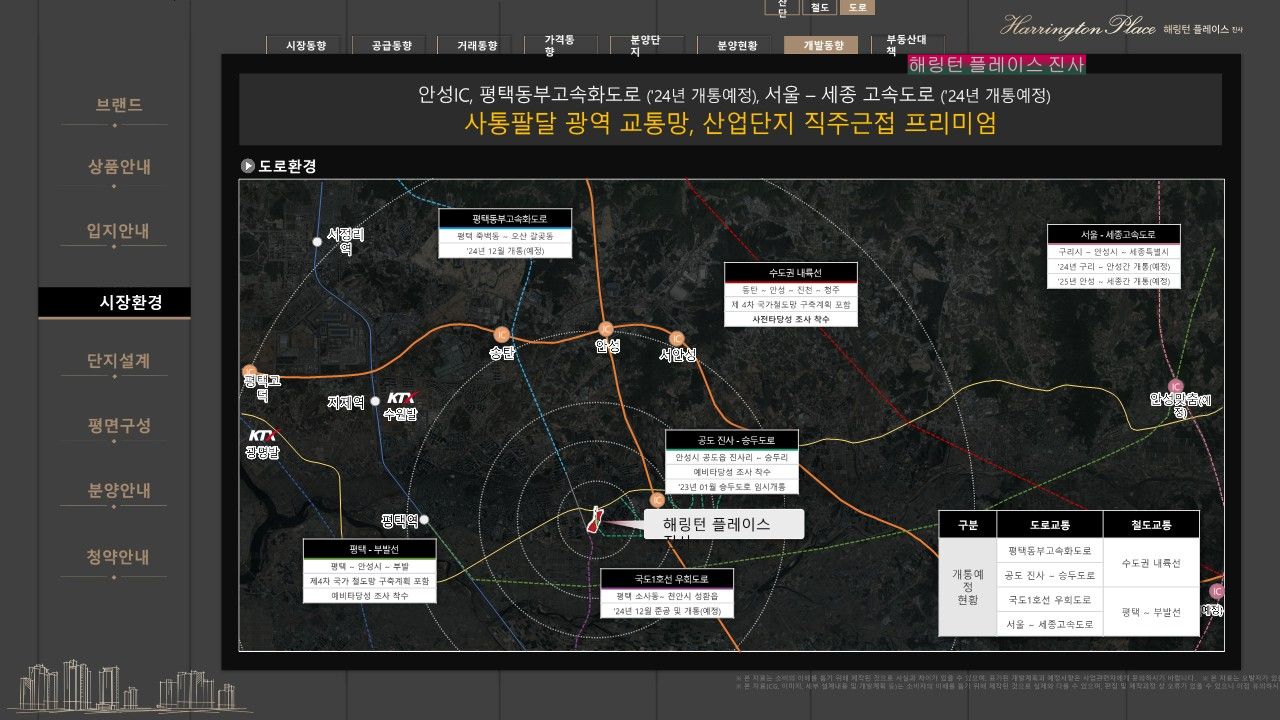Click the 개통예정 현황 table cell
Image resolution: width=1280 pixels, height=720 pixels.
tap(967, 587)
